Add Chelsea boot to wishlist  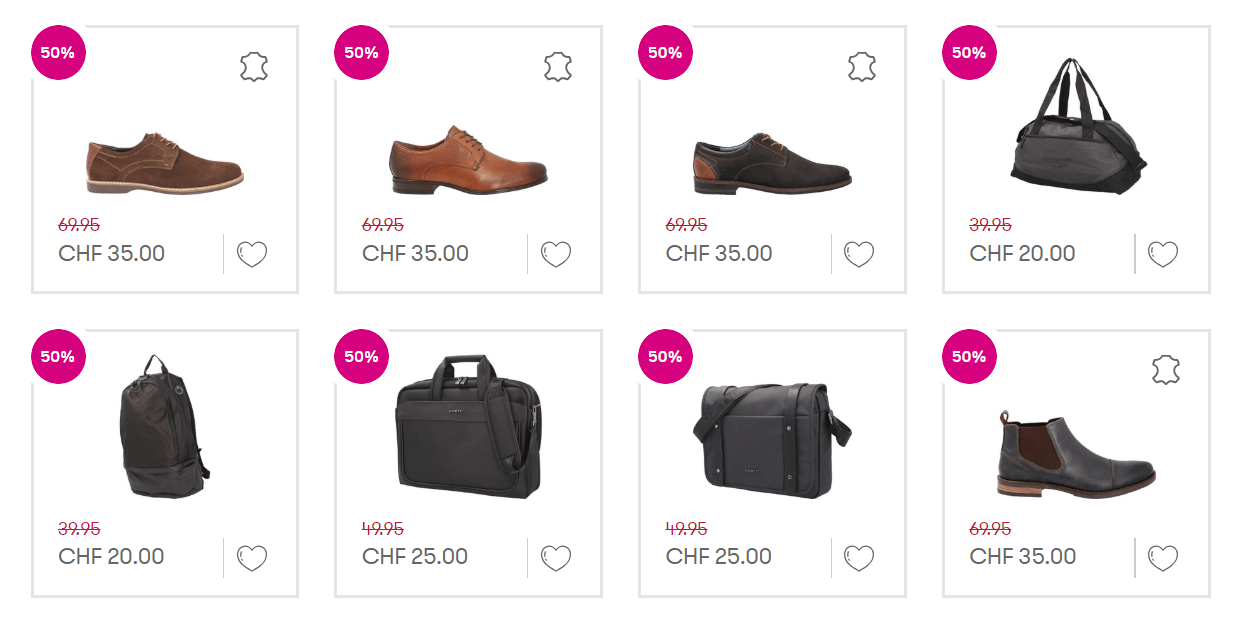(x=1163, y=557)
